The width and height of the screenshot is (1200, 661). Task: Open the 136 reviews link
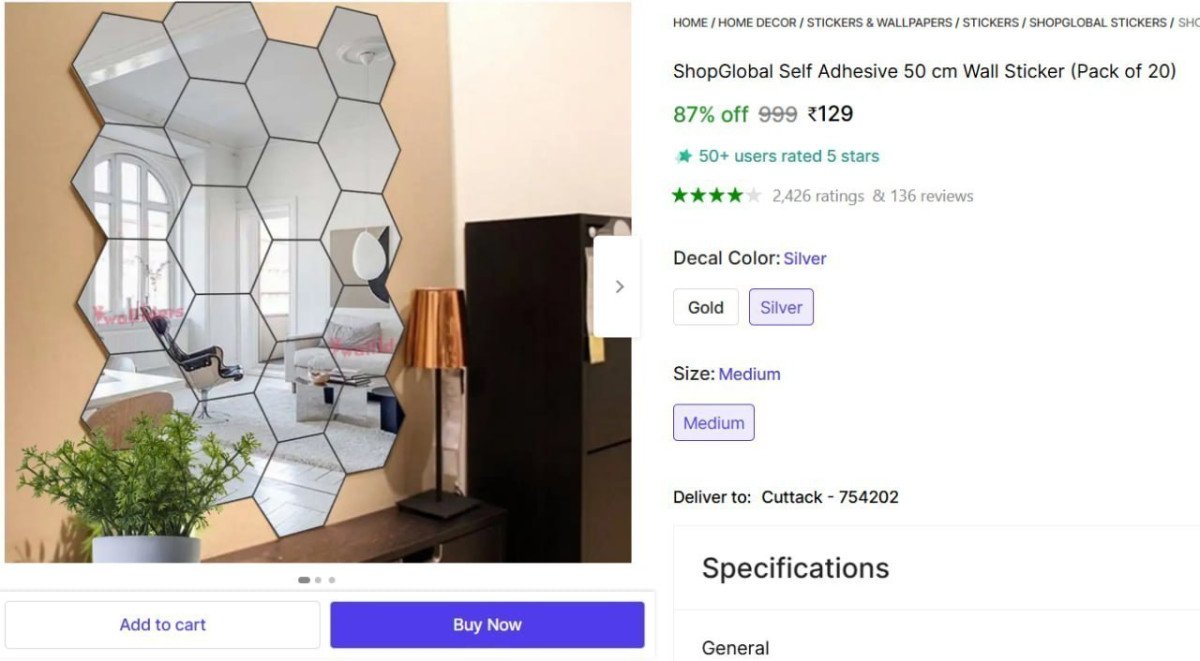(931, 196)
